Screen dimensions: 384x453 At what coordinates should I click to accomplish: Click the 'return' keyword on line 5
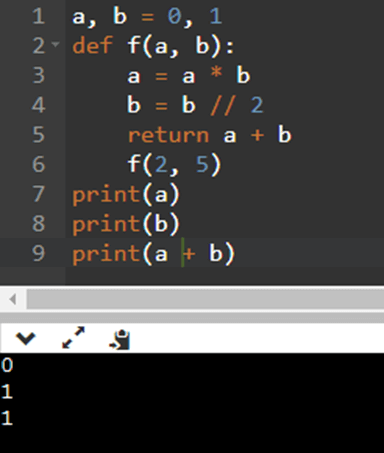pyautogui.click(x=168, y=135)
